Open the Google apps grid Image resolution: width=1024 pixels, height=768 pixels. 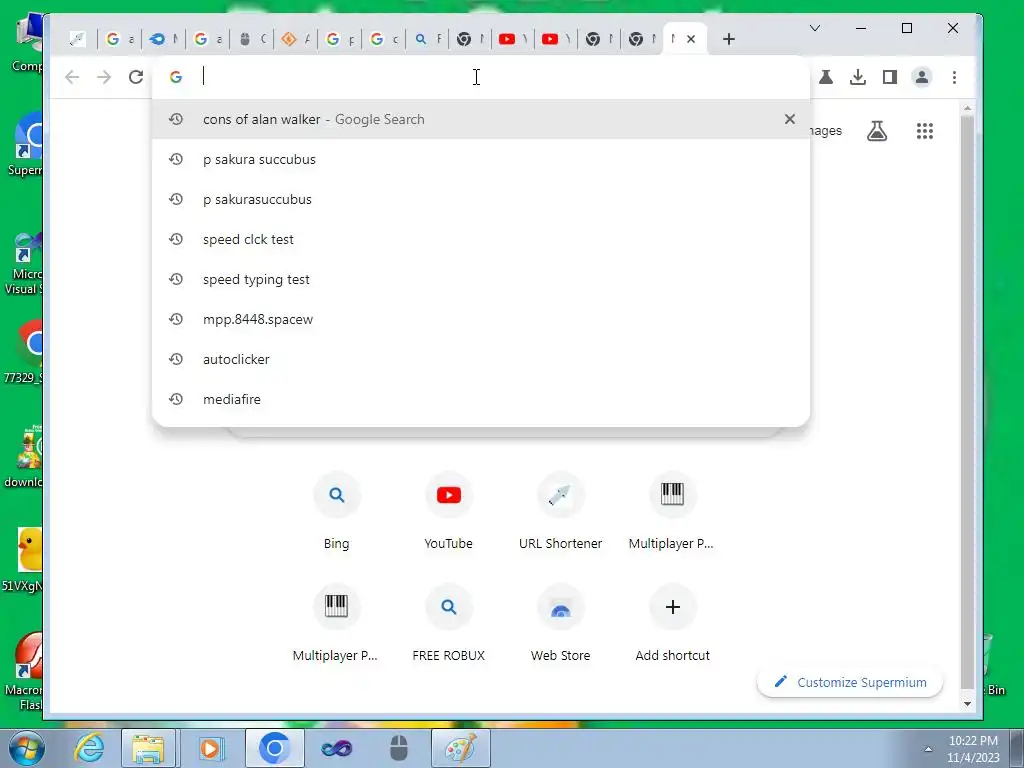(x=925, y=131)
